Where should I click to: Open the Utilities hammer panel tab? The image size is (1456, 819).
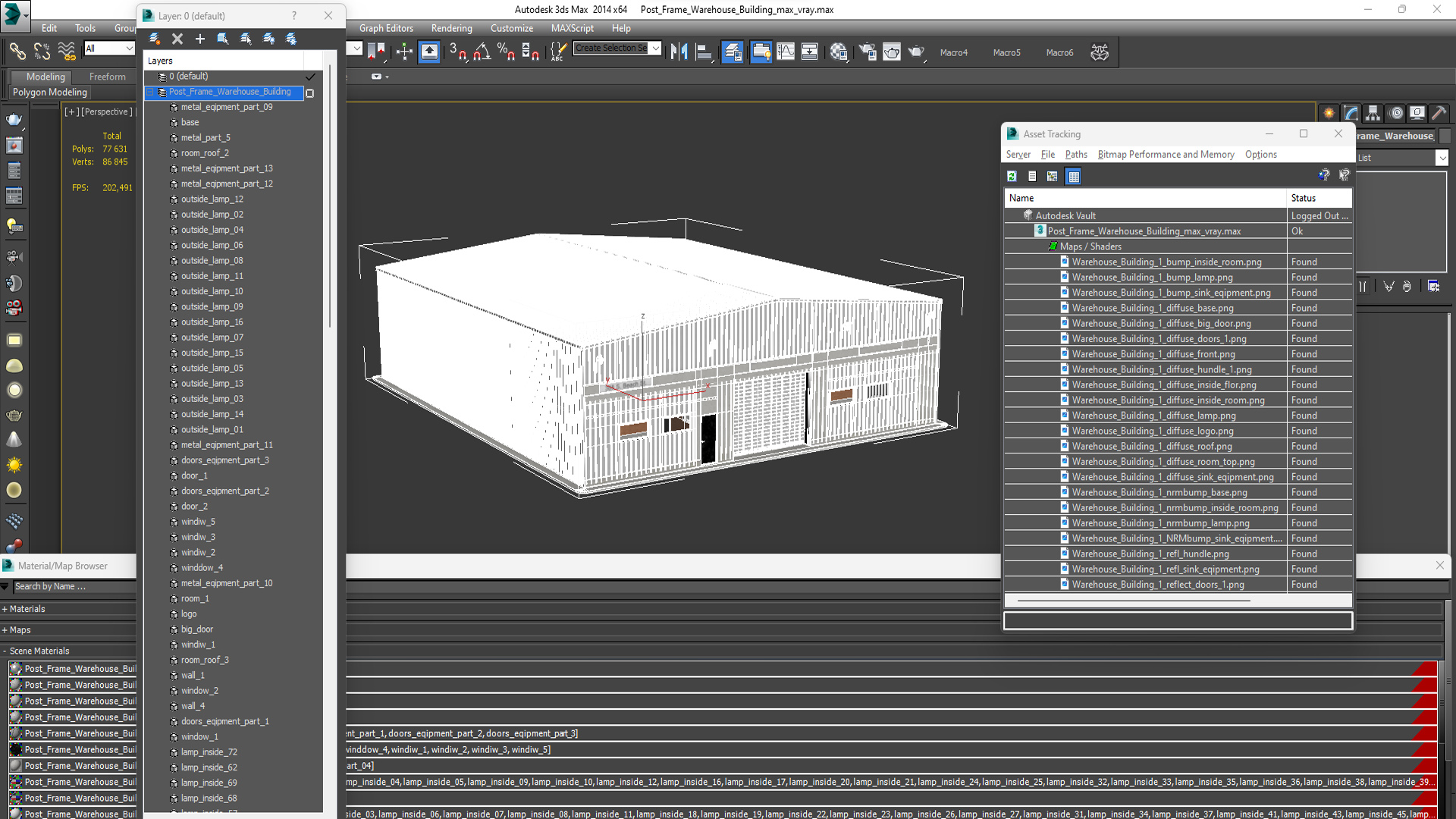1439,113
